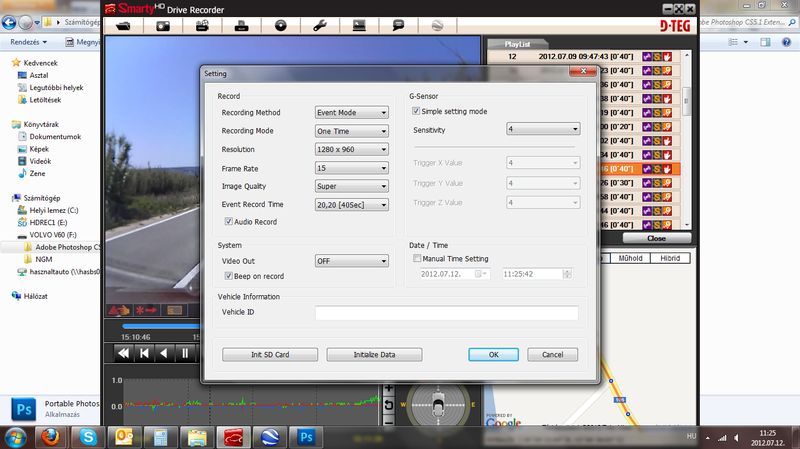Screen dimensions: 800x449
Task: Open the Recording Method dropdown
Action: 351,113
